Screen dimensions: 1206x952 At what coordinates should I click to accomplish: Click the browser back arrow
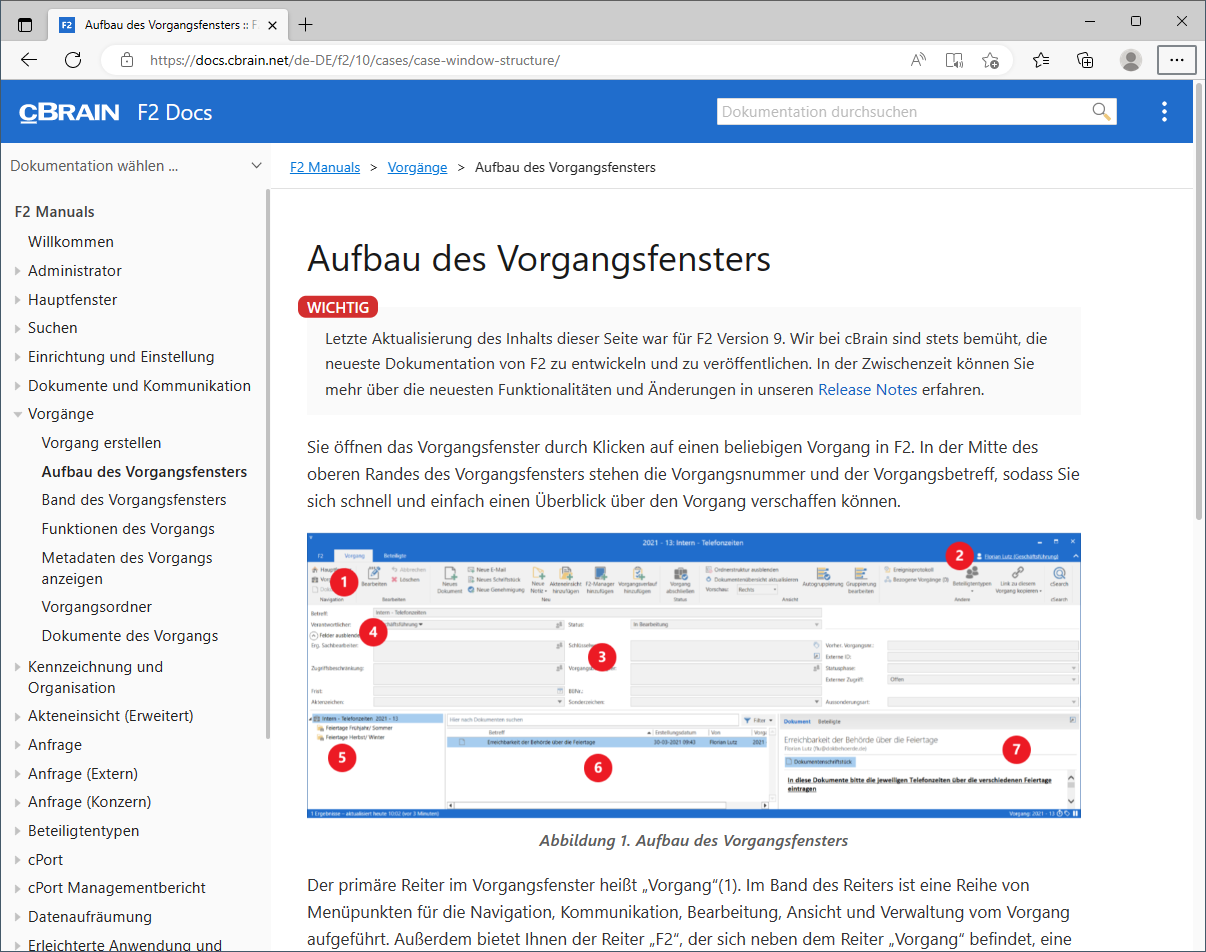point(29,60)
